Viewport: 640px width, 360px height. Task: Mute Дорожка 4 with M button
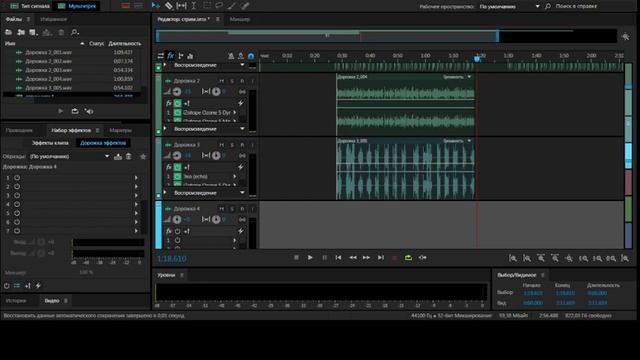pyautogui.click(x=222, y=209)
